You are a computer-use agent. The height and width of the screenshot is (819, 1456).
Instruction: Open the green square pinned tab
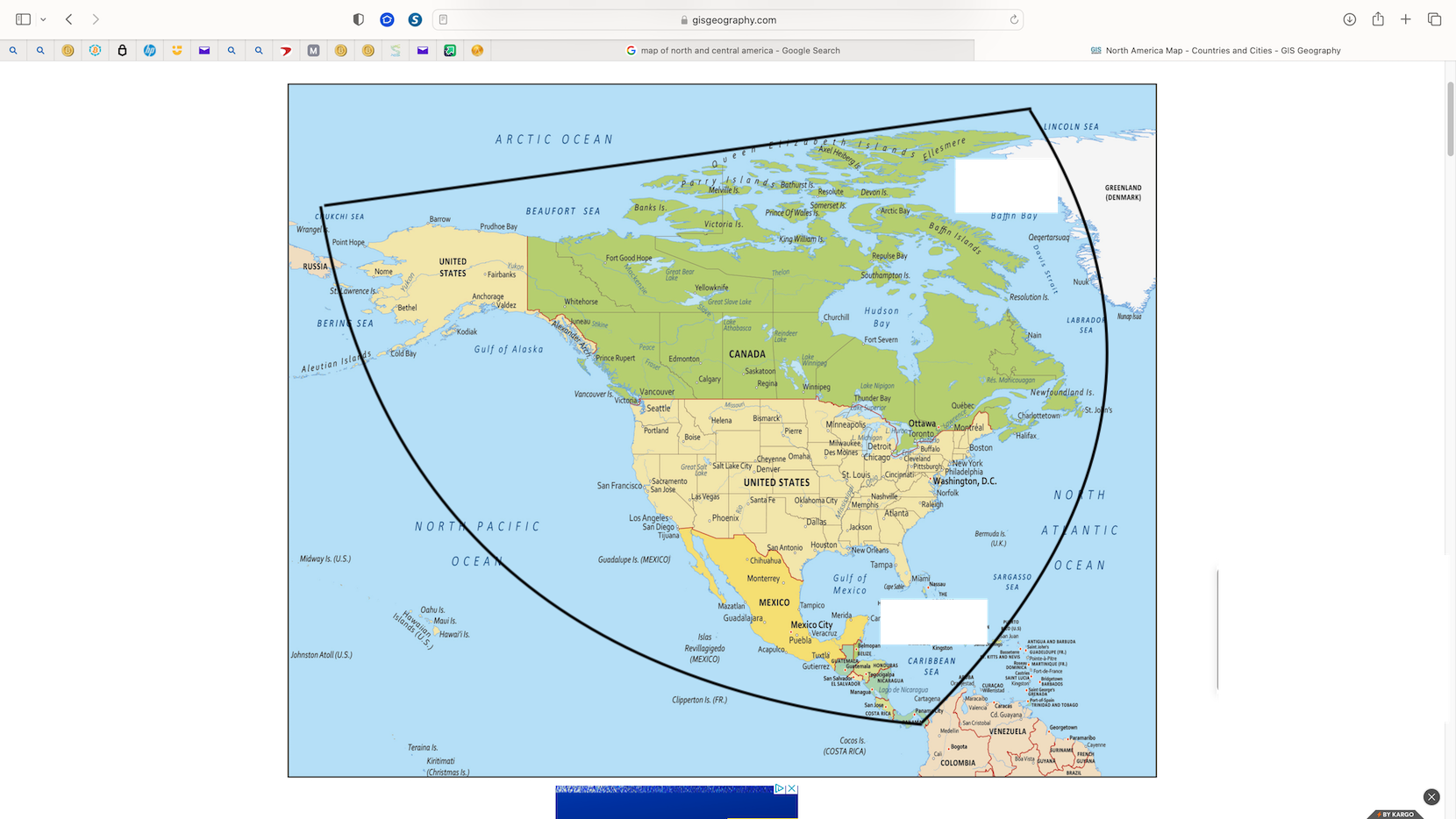[x=450, y=51]
